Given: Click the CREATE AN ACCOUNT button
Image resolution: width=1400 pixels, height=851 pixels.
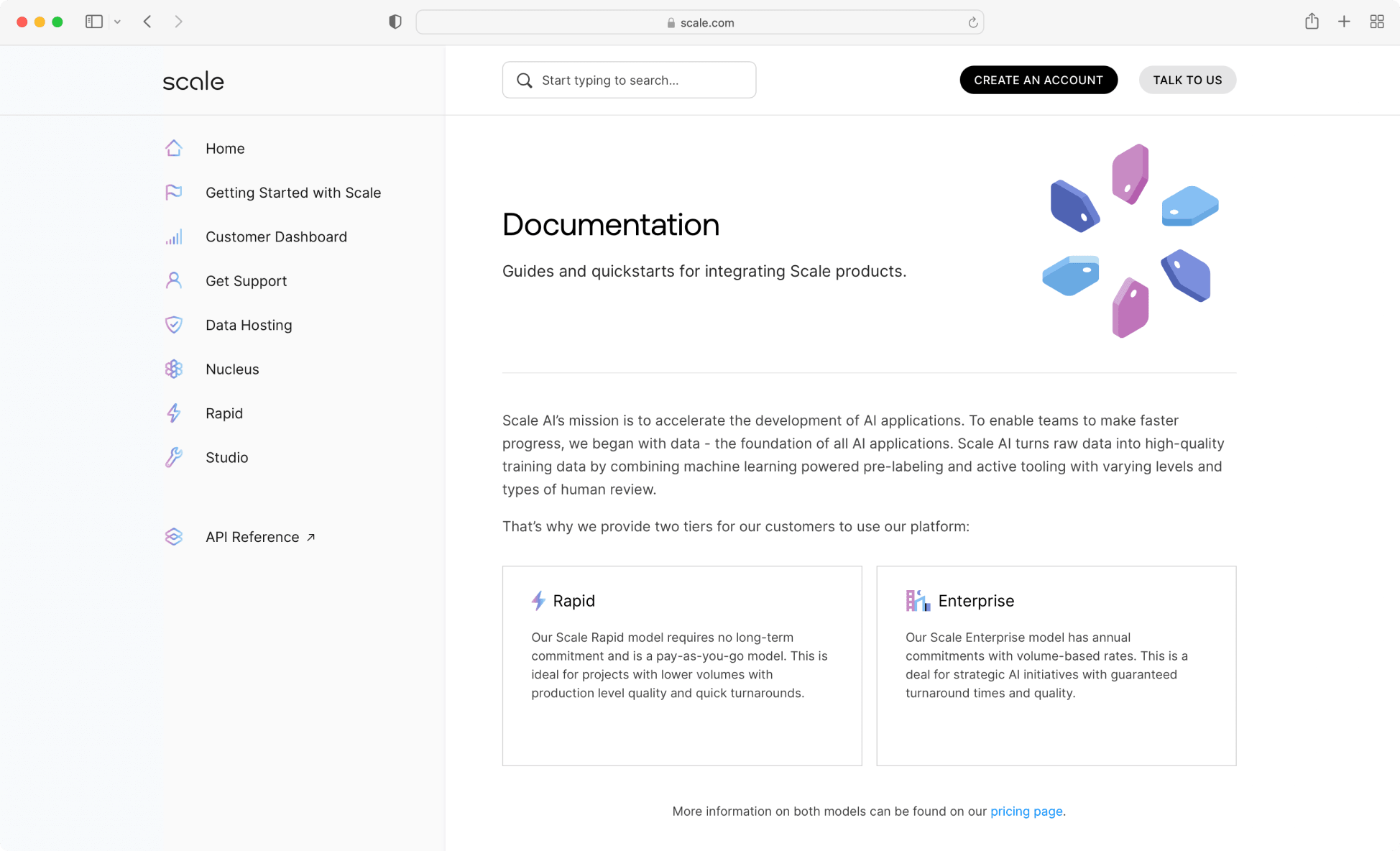Looking at the screenshot, I should 1039,80.
